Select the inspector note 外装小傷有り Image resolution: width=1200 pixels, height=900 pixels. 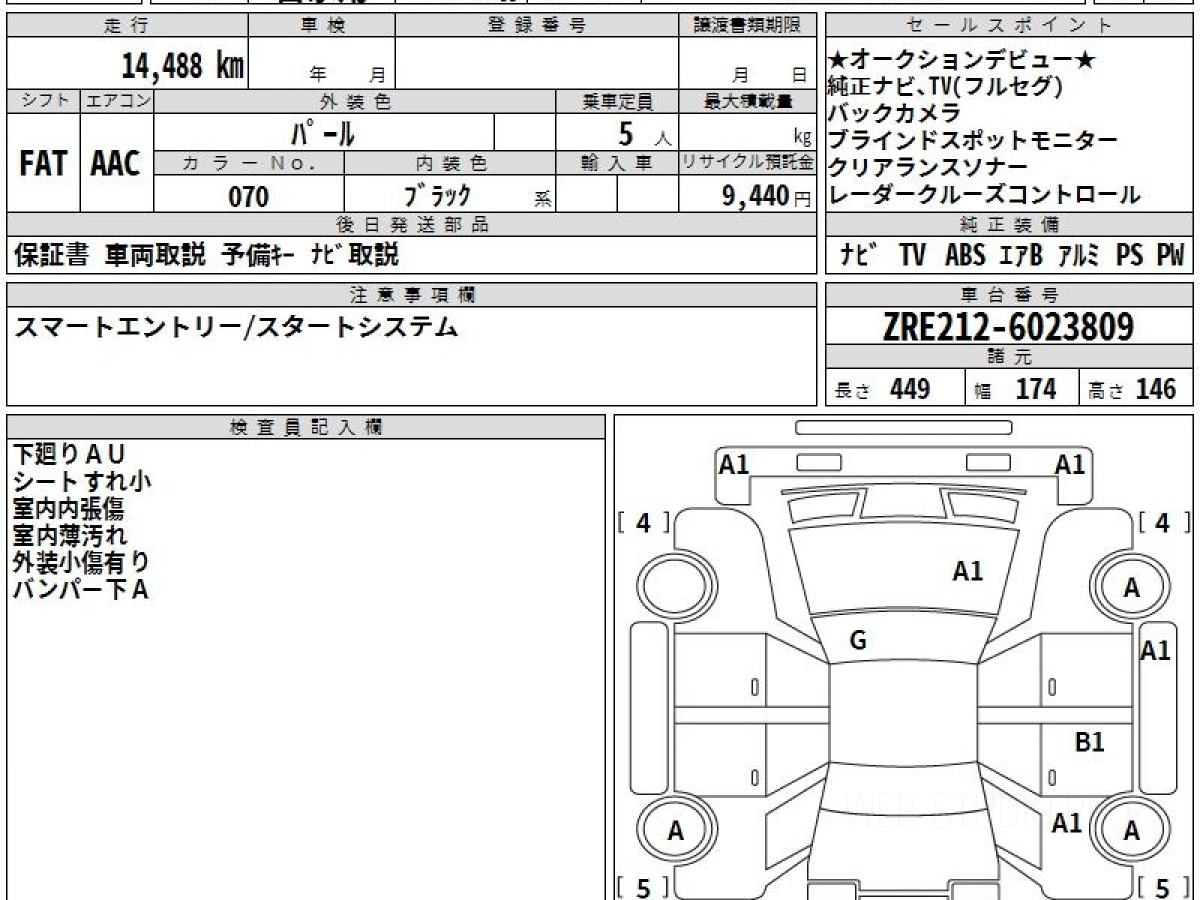point(82,563)
